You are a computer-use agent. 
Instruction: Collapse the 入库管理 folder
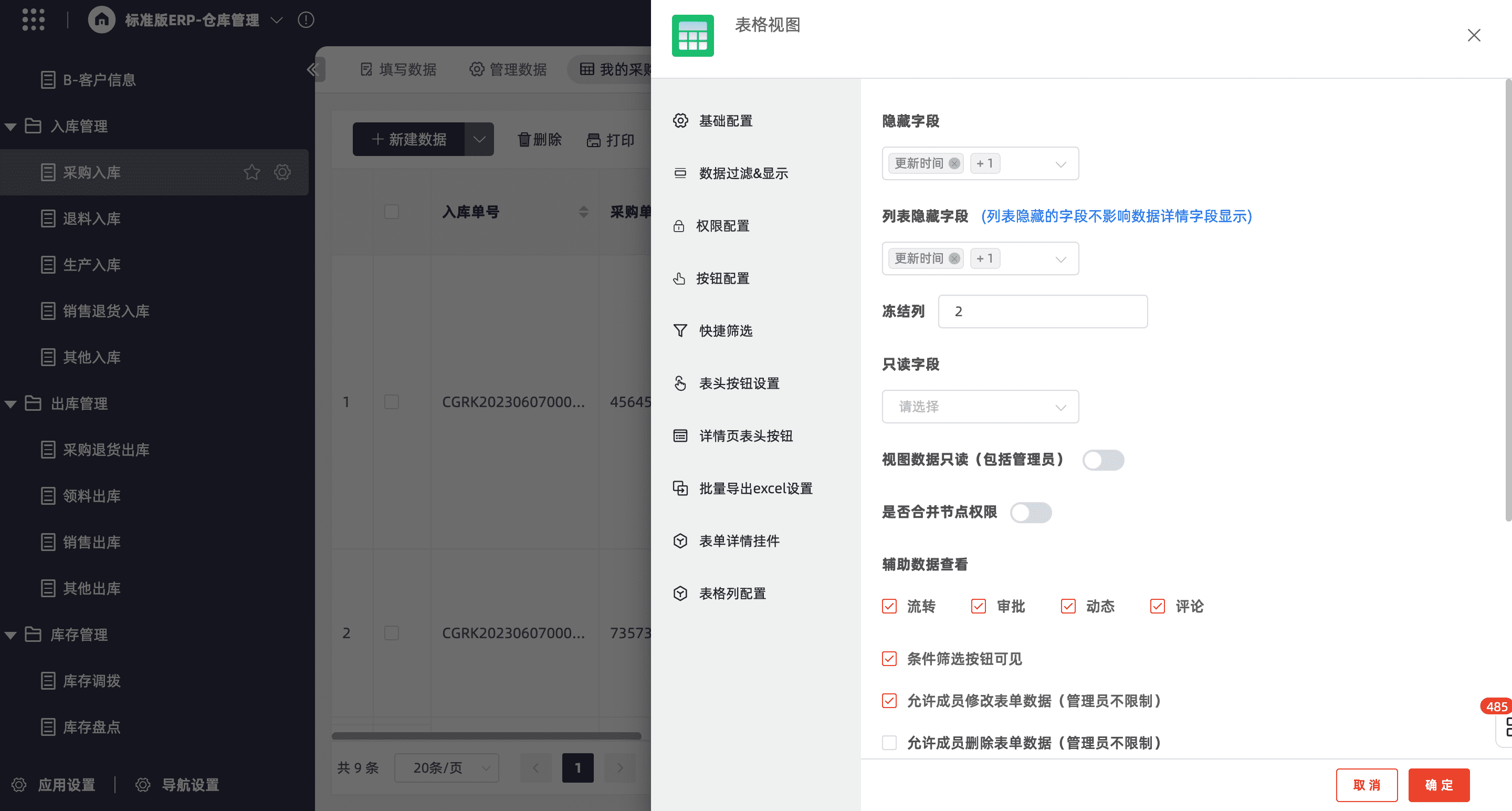point(10,126)
